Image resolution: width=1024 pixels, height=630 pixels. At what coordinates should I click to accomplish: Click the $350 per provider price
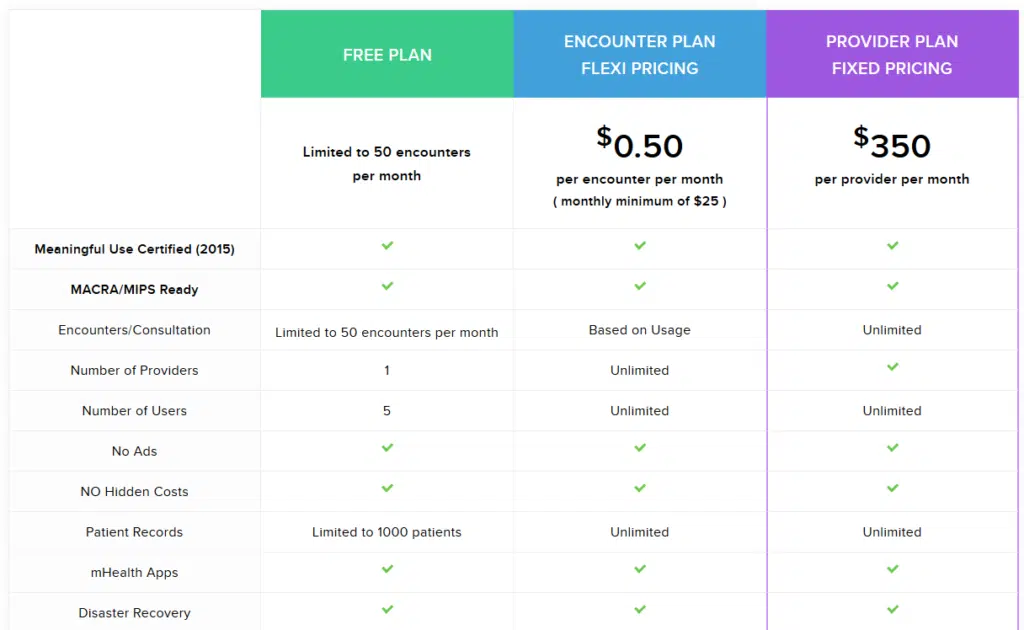892,145
